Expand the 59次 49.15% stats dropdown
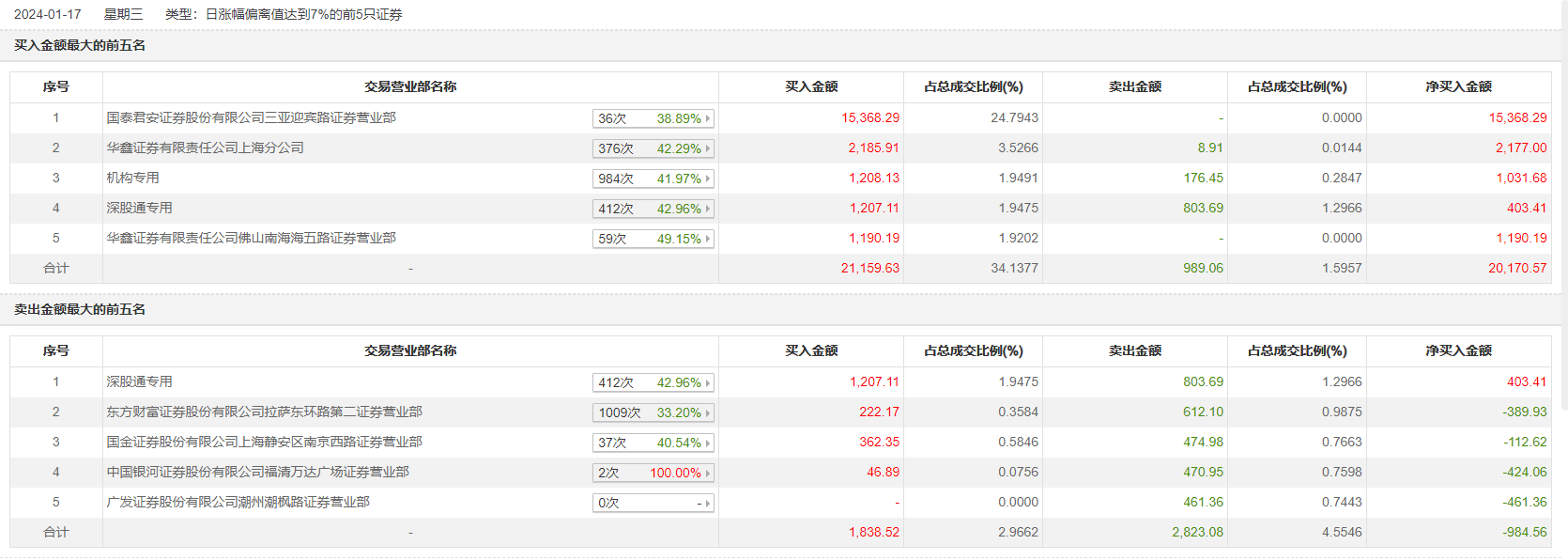Screen dimensions: 1568x560 [653, 239]
